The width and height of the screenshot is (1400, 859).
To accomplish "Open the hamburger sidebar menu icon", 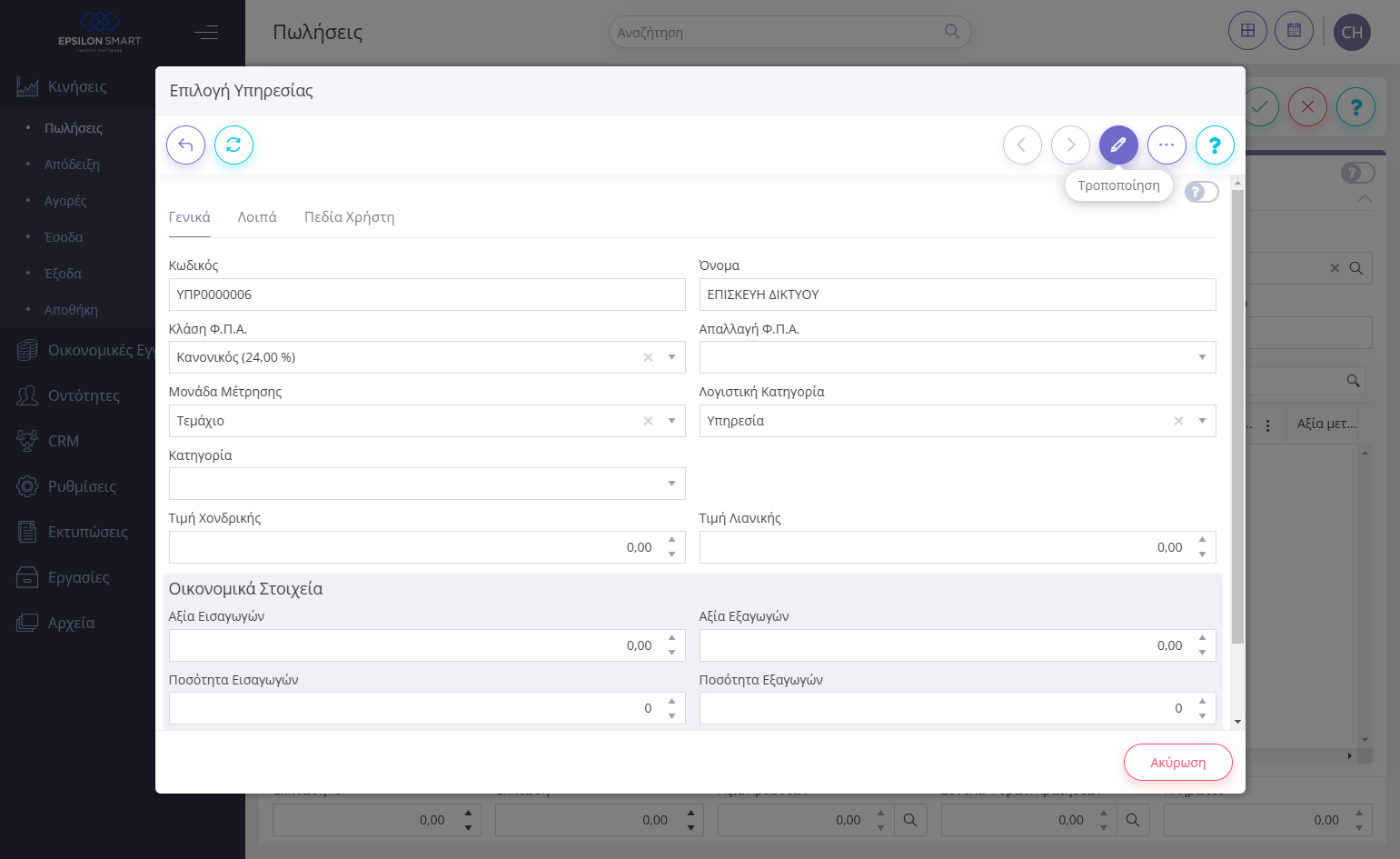I will coord(206,33).
